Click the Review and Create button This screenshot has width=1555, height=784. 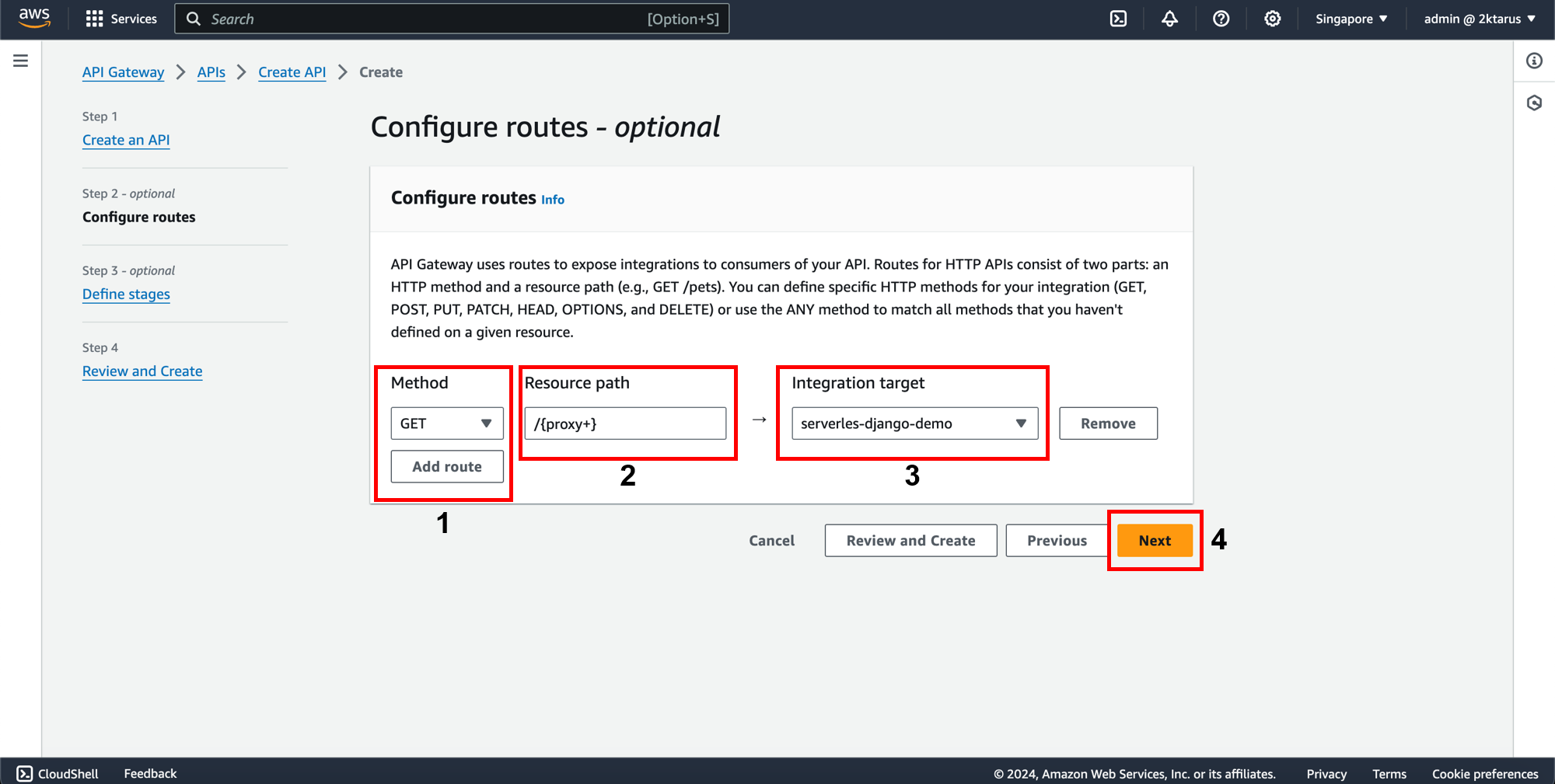[x=910, y=540]
